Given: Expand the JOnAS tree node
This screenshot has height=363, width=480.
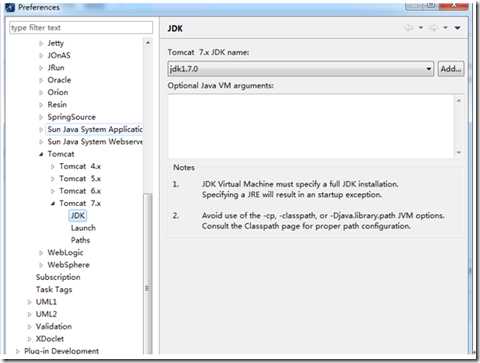Looking at the screenshot, I should coord(41,56).
